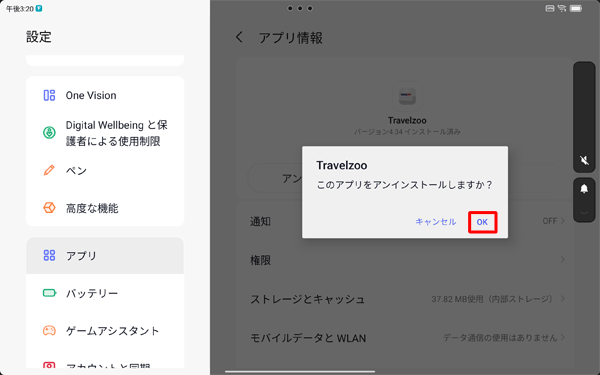
Task: Click the Digital Wellbeing green icon
Action: (49, 133)
